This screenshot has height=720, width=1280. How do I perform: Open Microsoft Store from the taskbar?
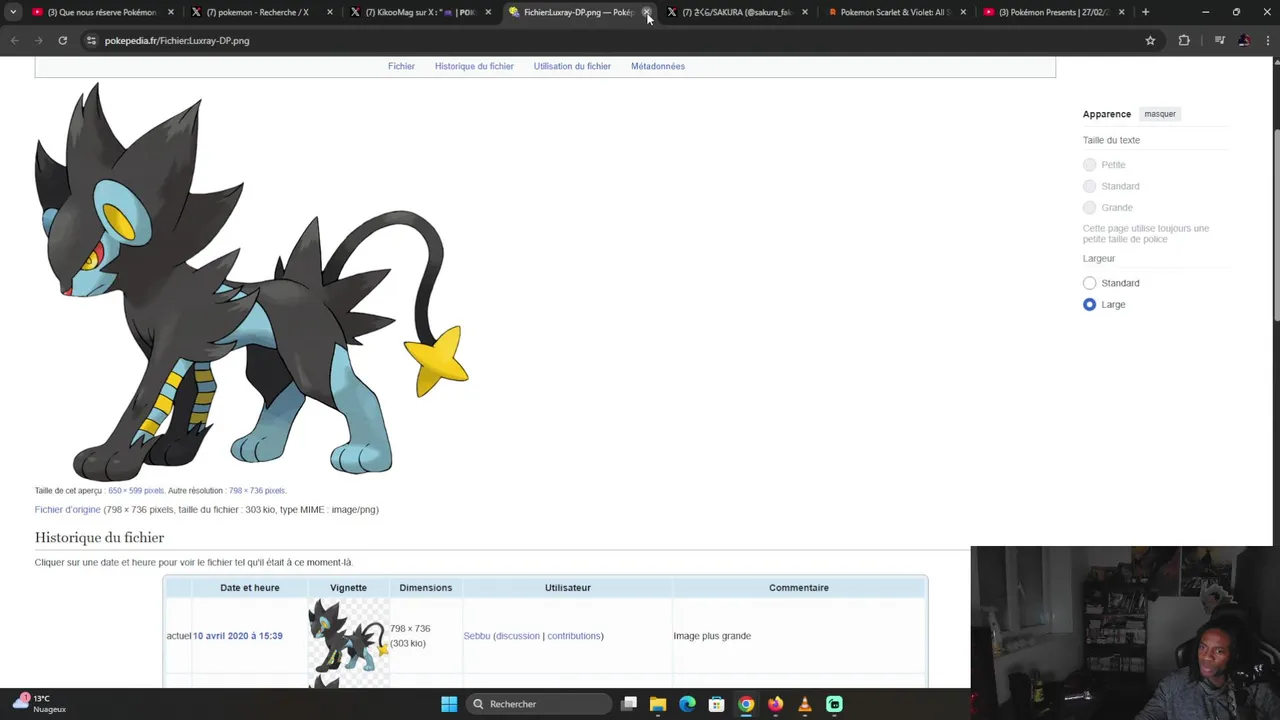tap(716, 704)
